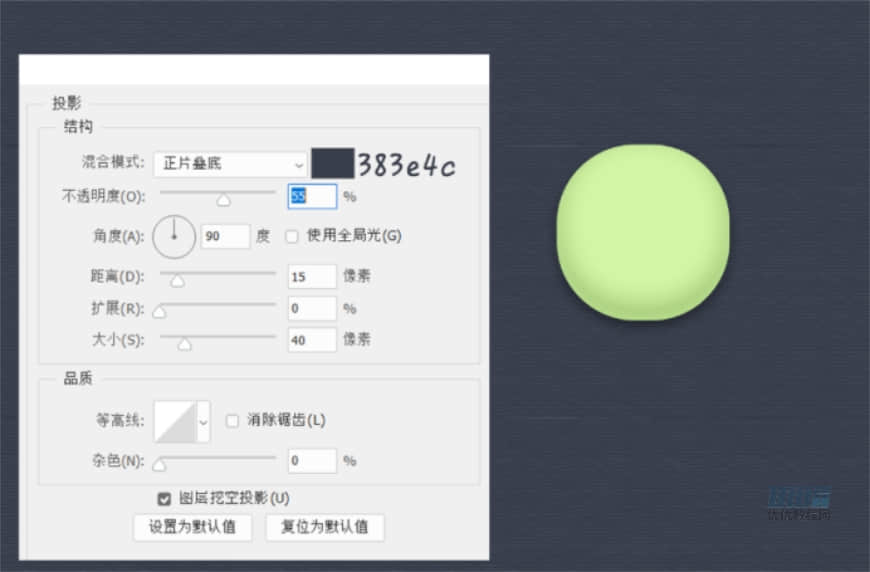Enable the 消除锯齿 anti-alias checkbox

pyautogui.click(x=232, y=421)
